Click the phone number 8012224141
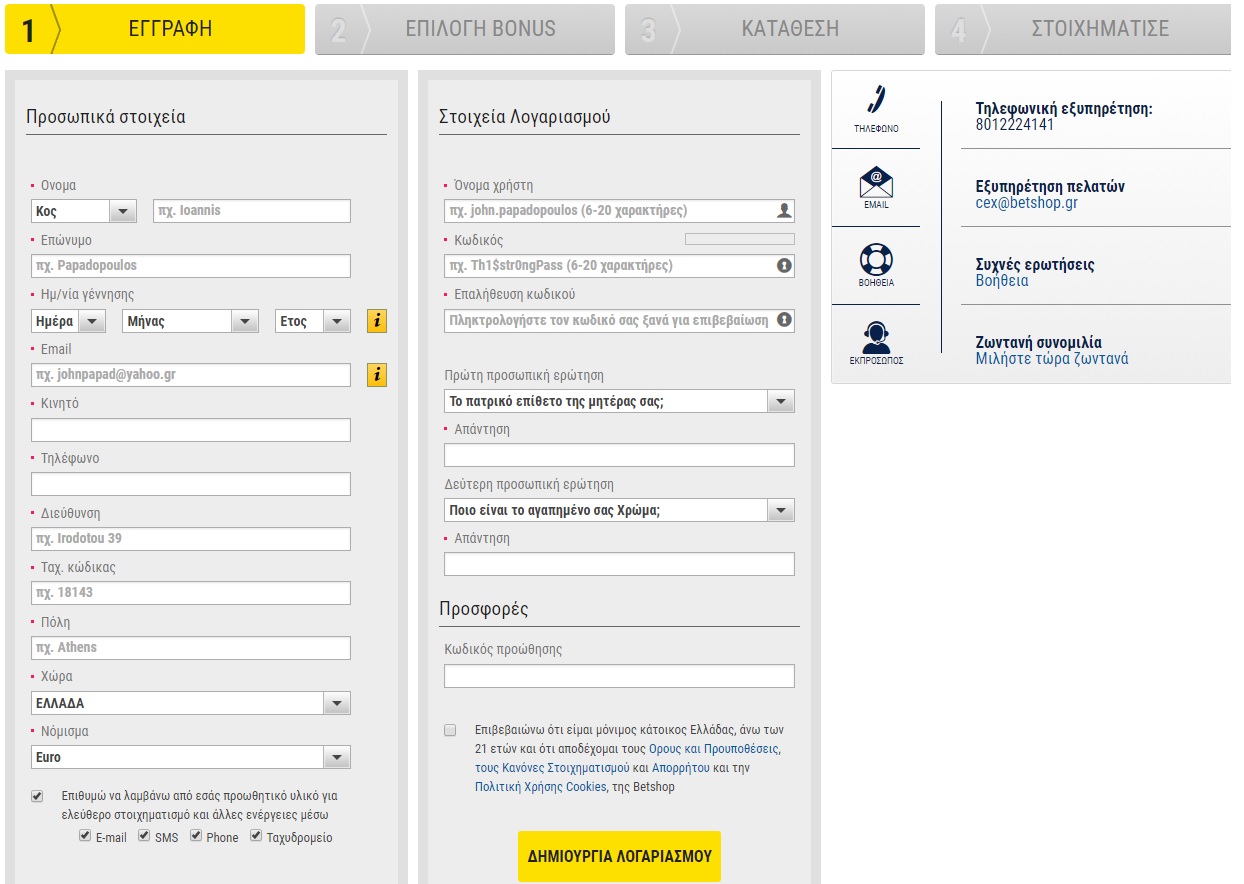Image resolution: width=1244 pixels, height=884 pixels. click(x=1015, y=125)
